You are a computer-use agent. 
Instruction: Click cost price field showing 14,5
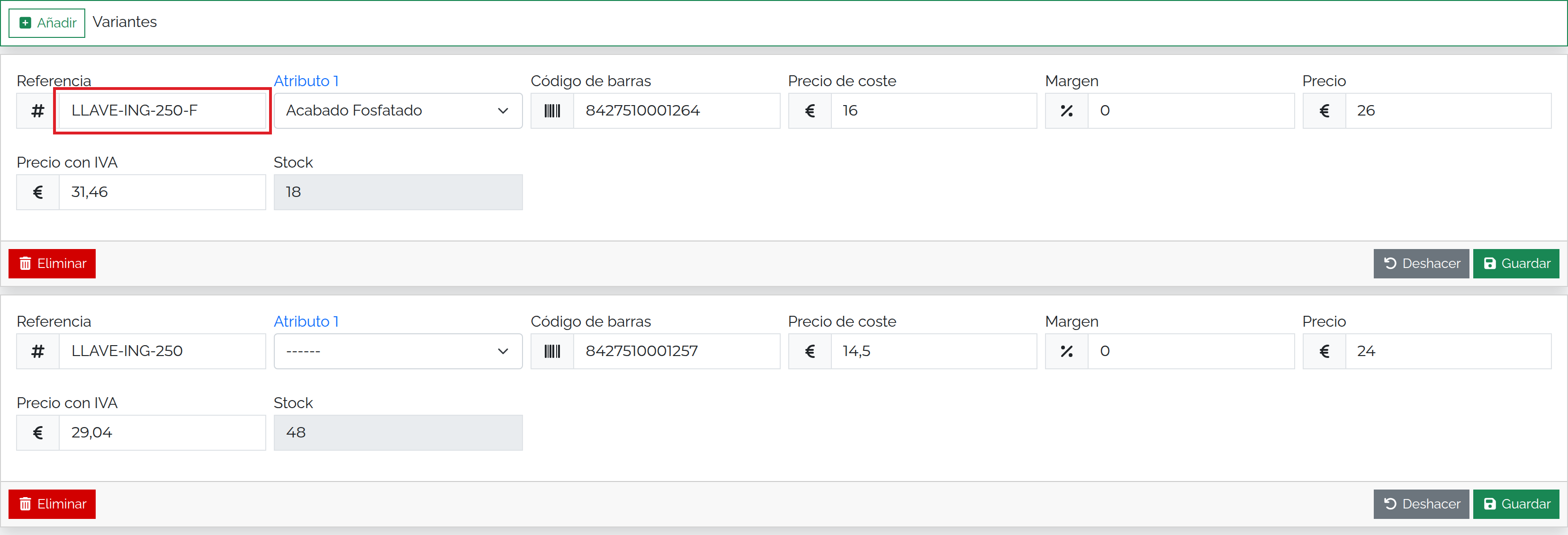(x=934, y=351)
